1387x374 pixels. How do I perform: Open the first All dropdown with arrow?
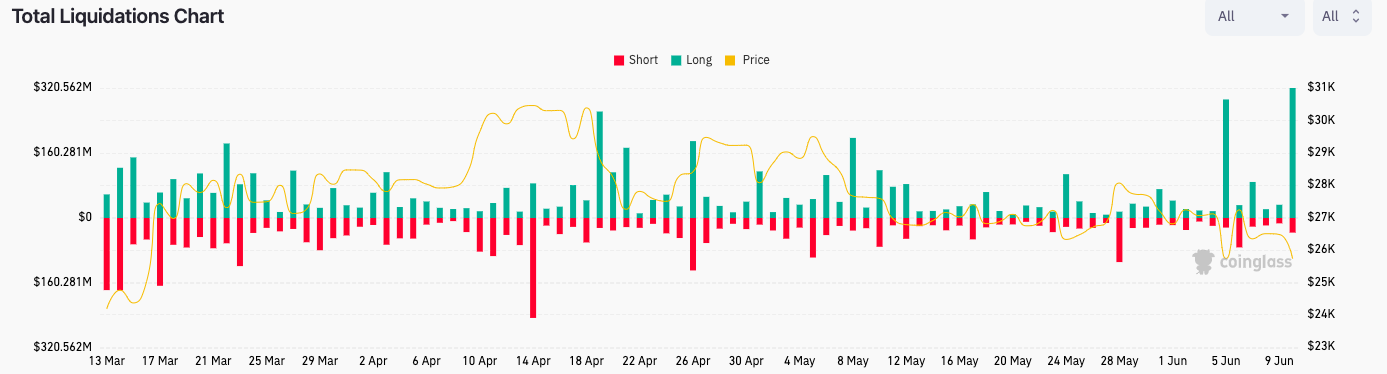coord(1255,17)
